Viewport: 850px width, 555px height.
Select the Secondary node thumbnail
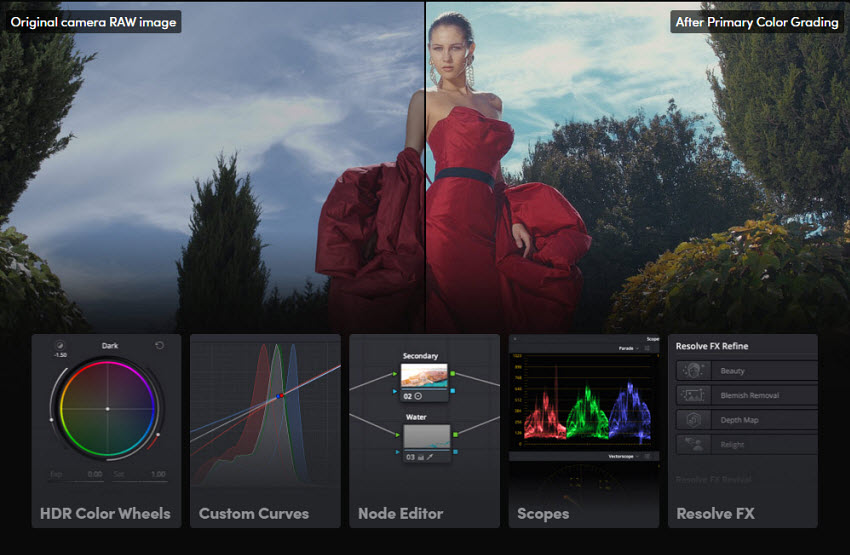point(424,376)
